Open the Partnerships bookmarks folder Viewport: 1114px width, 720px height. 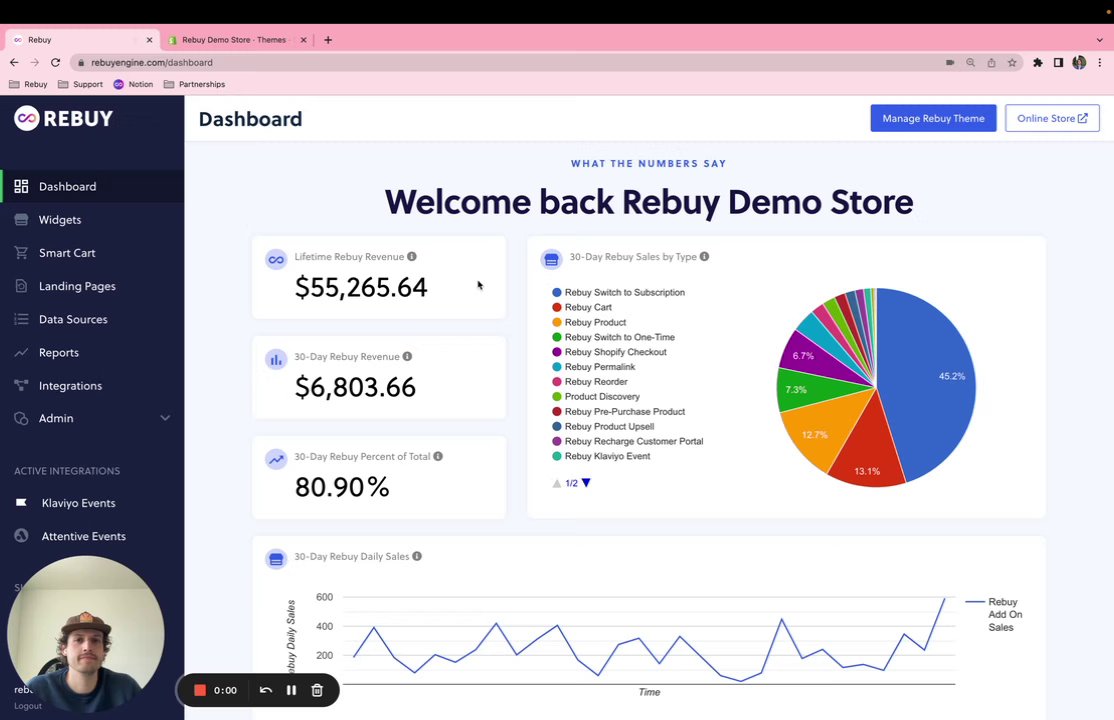194,84
